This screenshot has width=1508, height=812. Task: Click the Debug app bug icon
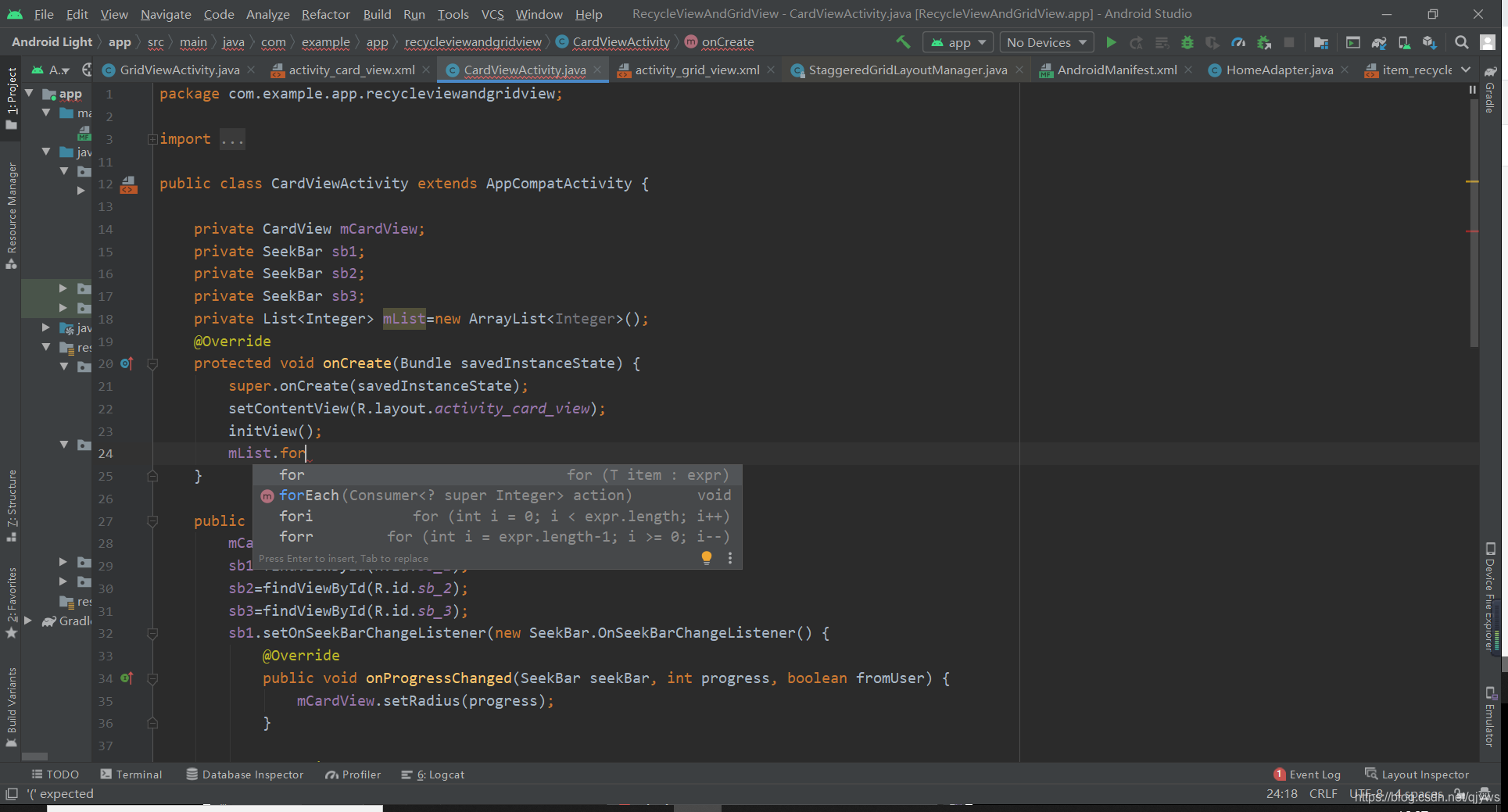click(x=1187, y=42)
